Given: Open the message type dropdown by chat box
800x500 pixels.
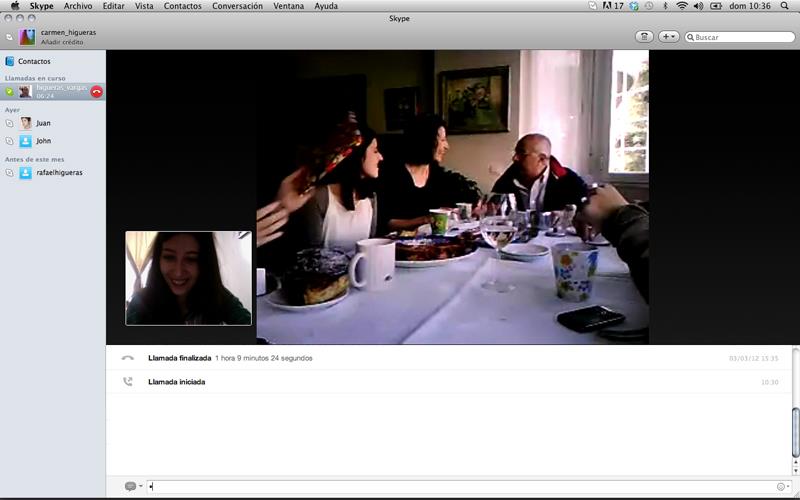Looking at the screenshot, I should click(x=133, y=486).
